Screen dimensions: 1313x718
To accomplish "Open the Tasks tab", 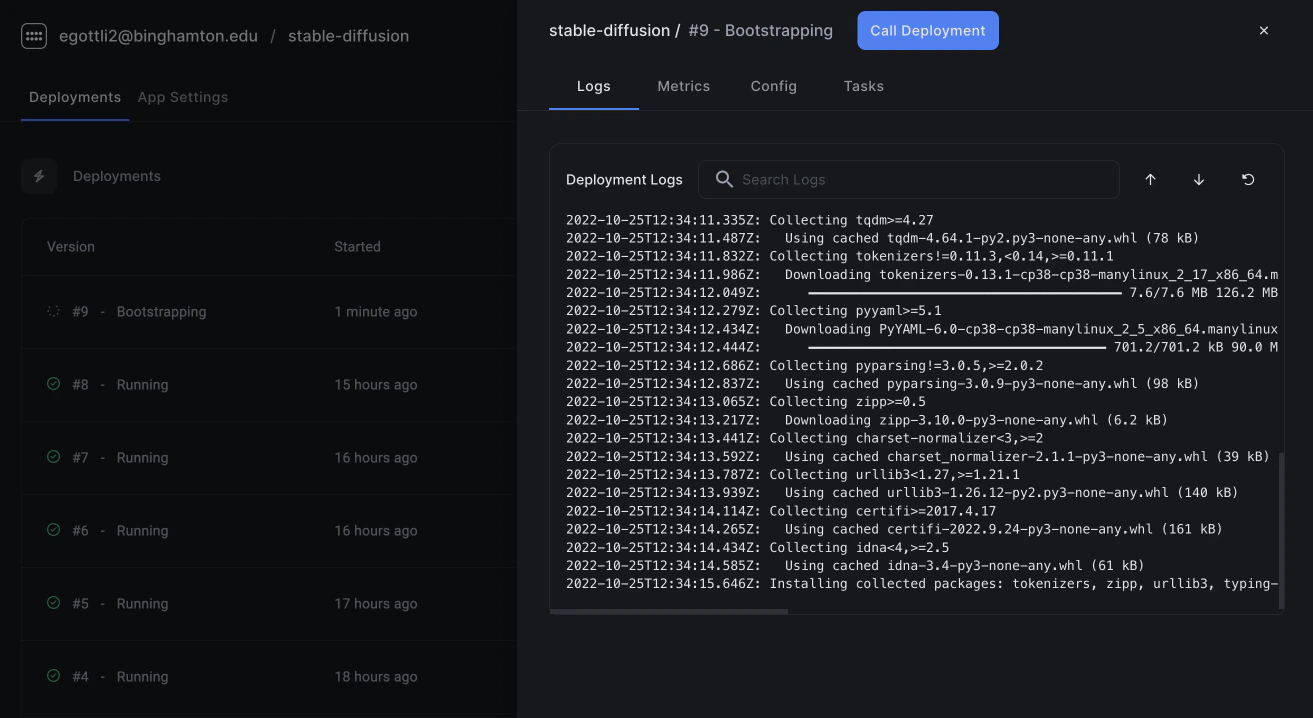I will 864,86.
